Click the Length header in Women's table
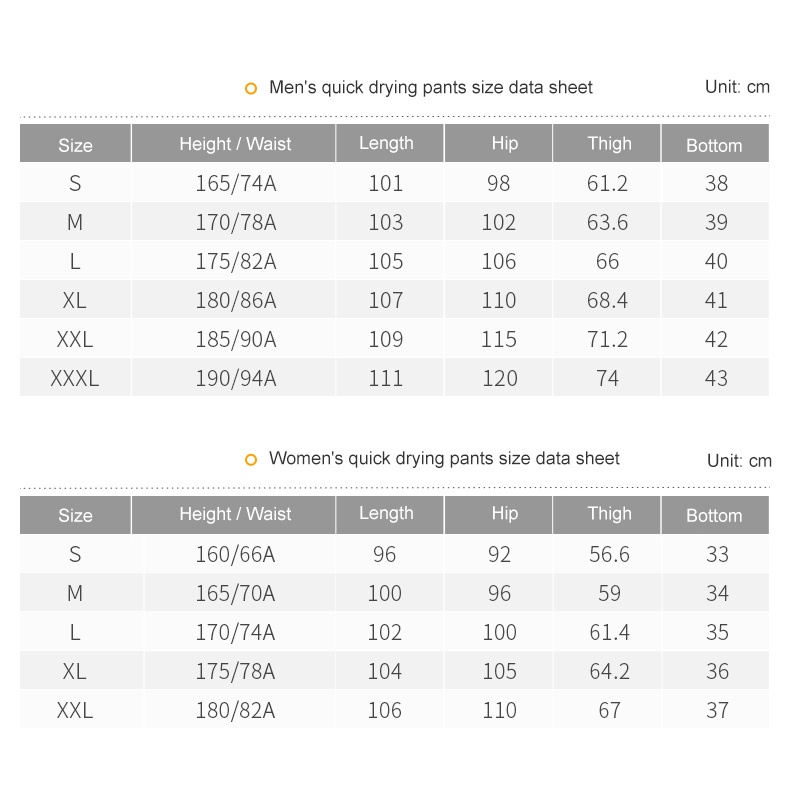The width and height of the screenshot is (790, 790). pyautogui.click(x=385, y=514)
